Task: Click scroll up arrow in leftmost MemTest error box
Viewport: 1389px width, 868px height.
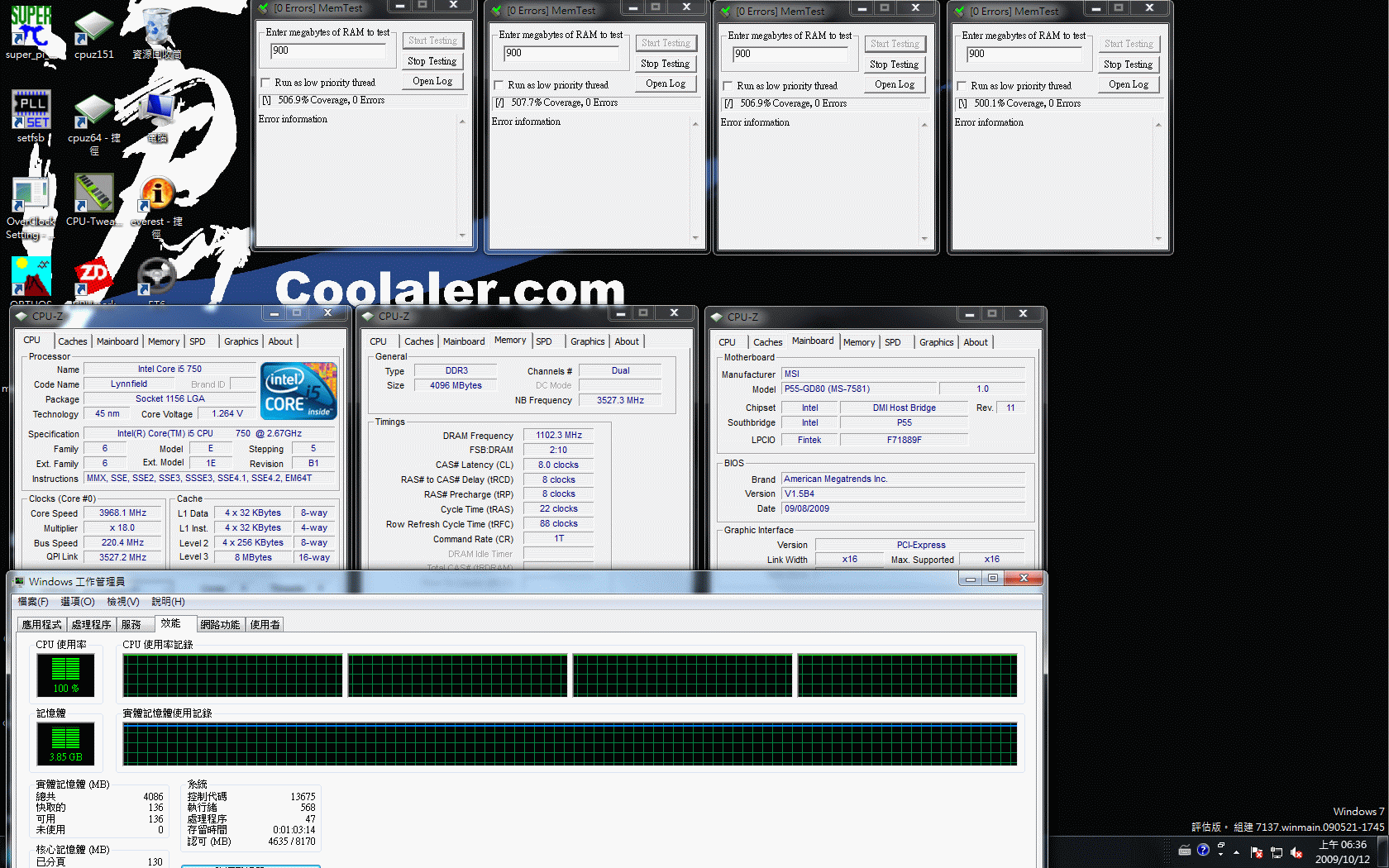Action: (462, 122)
